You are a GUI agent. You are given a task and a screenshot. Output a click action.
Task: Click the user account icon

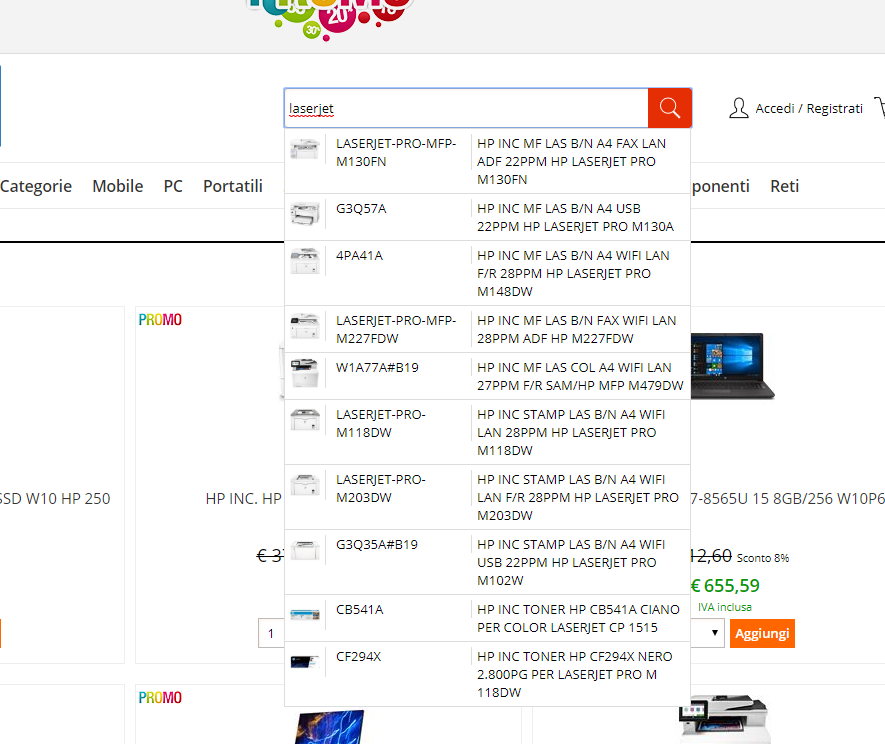click(x=738, y=108)
